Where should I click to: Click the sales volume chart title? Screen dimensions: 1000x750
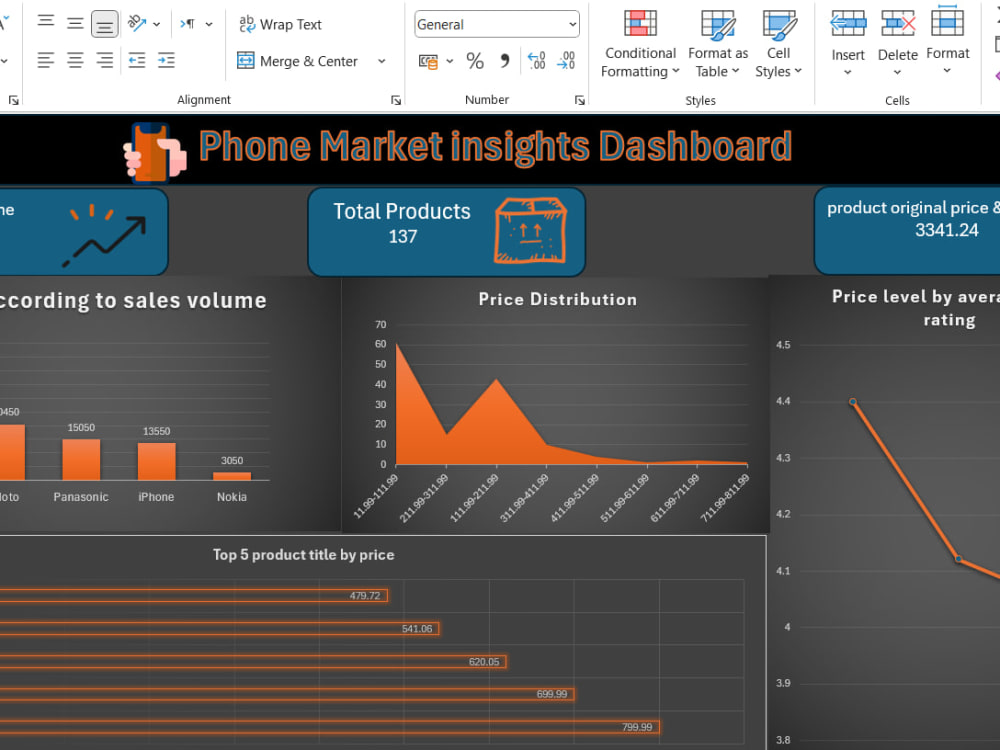coord(133,301)
